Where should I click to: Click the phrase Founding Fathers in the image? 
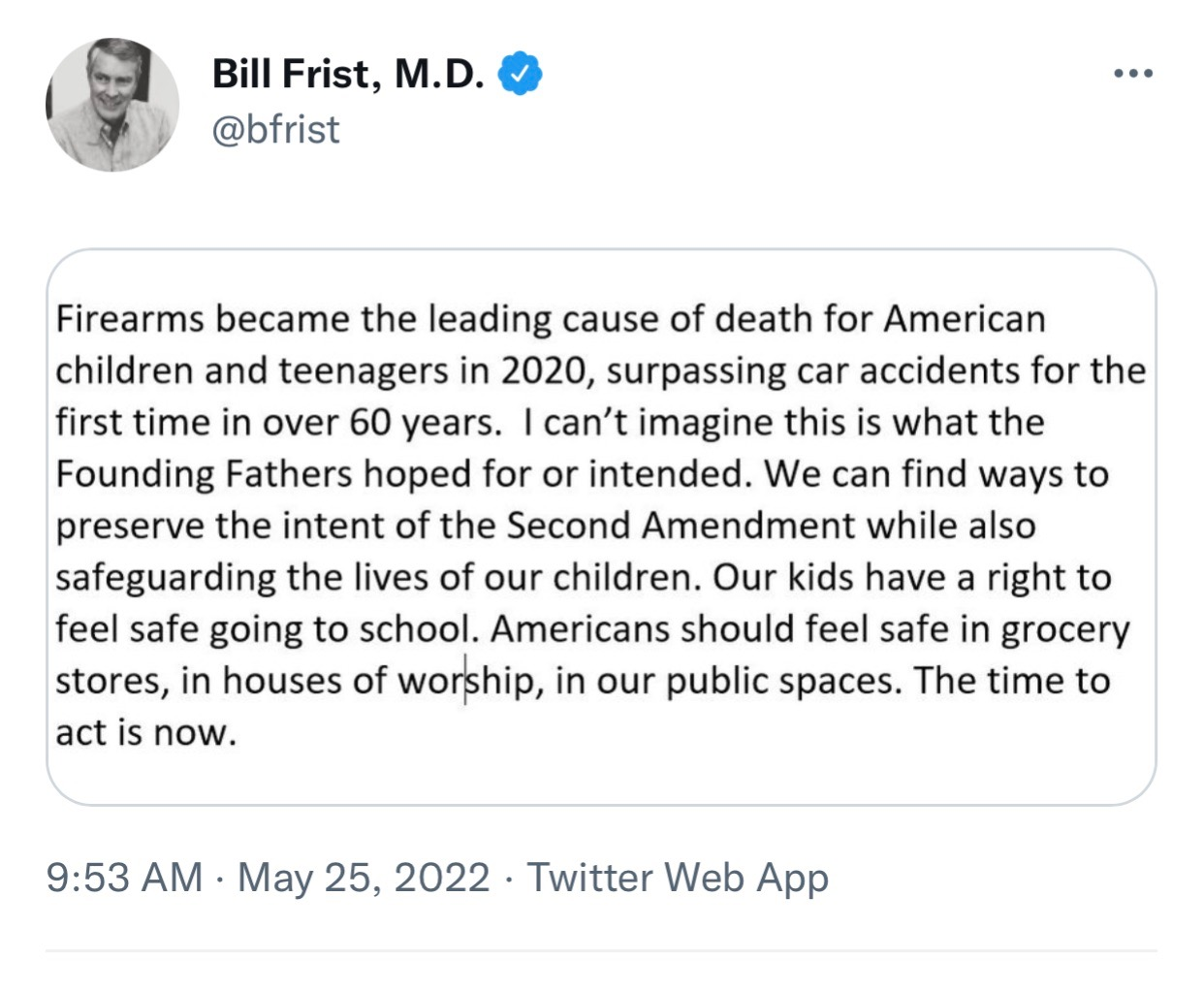point(204,474)
